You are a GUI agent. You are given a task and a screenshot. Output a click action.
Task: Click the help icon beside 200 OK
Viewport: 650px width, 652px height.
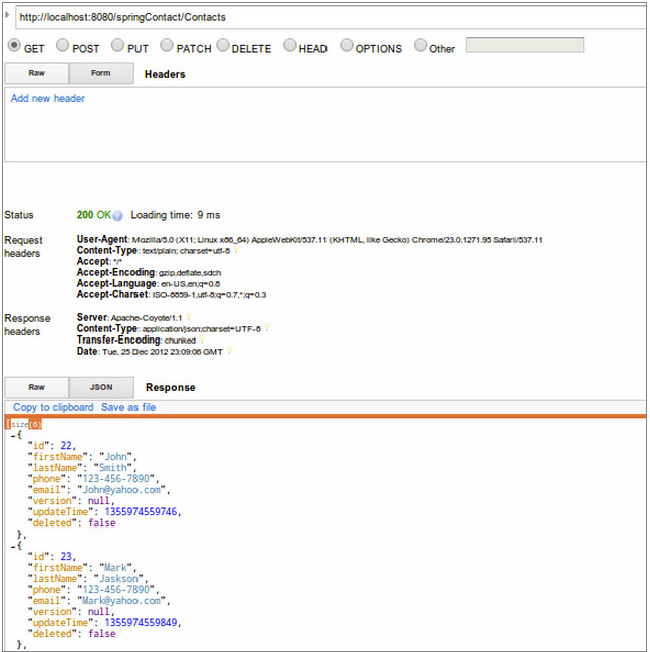(x=118, y=216)
